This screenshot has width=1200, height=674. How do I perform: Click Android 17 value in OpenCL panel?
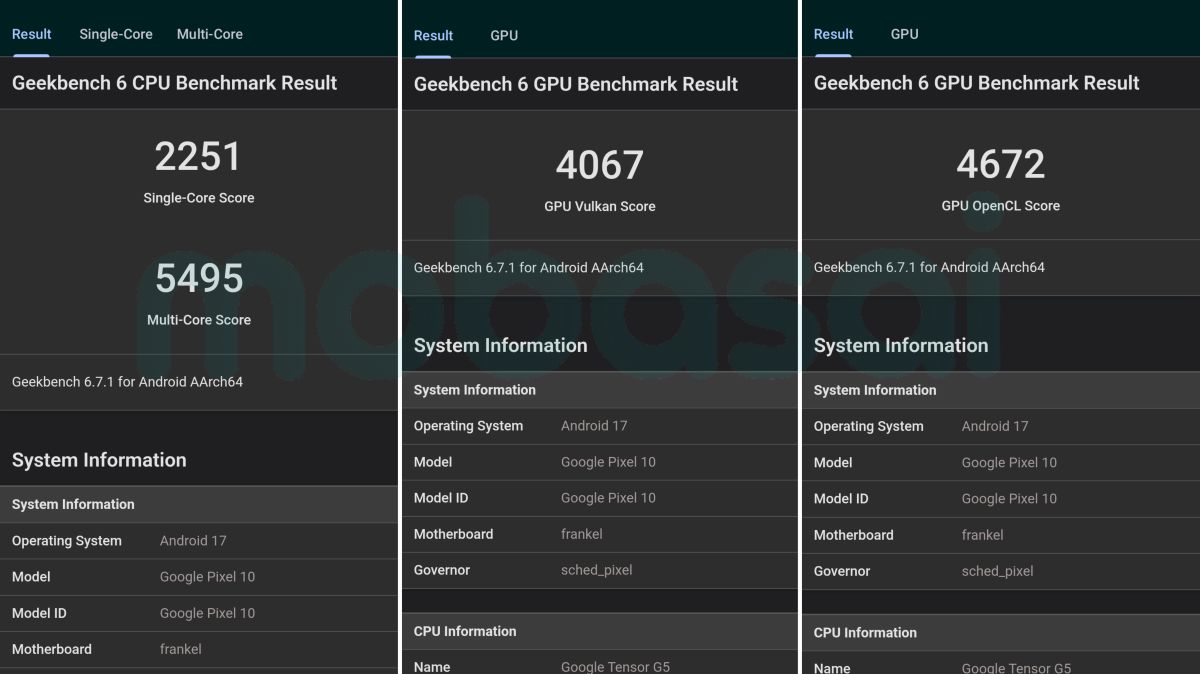click(x=995, y=426)
